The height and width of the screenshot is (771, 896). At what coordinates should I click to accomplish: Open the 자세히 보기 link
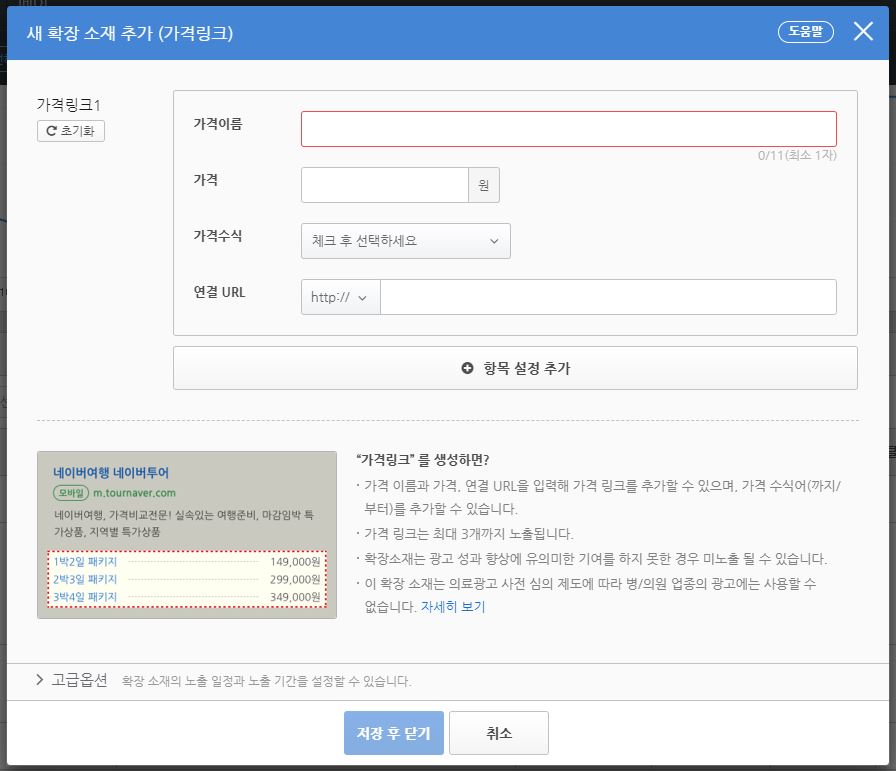pos(452,607)
